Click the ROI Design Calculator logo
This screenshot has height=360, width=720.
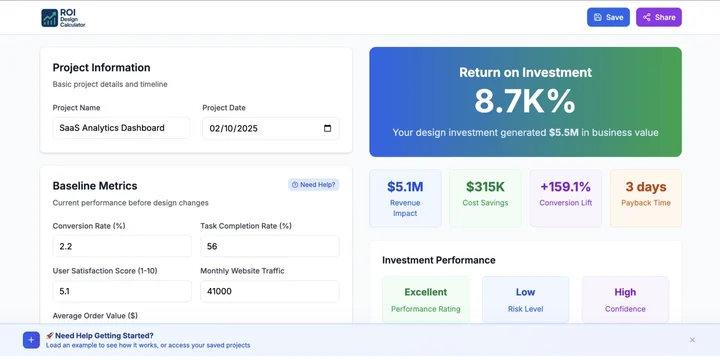63,18
